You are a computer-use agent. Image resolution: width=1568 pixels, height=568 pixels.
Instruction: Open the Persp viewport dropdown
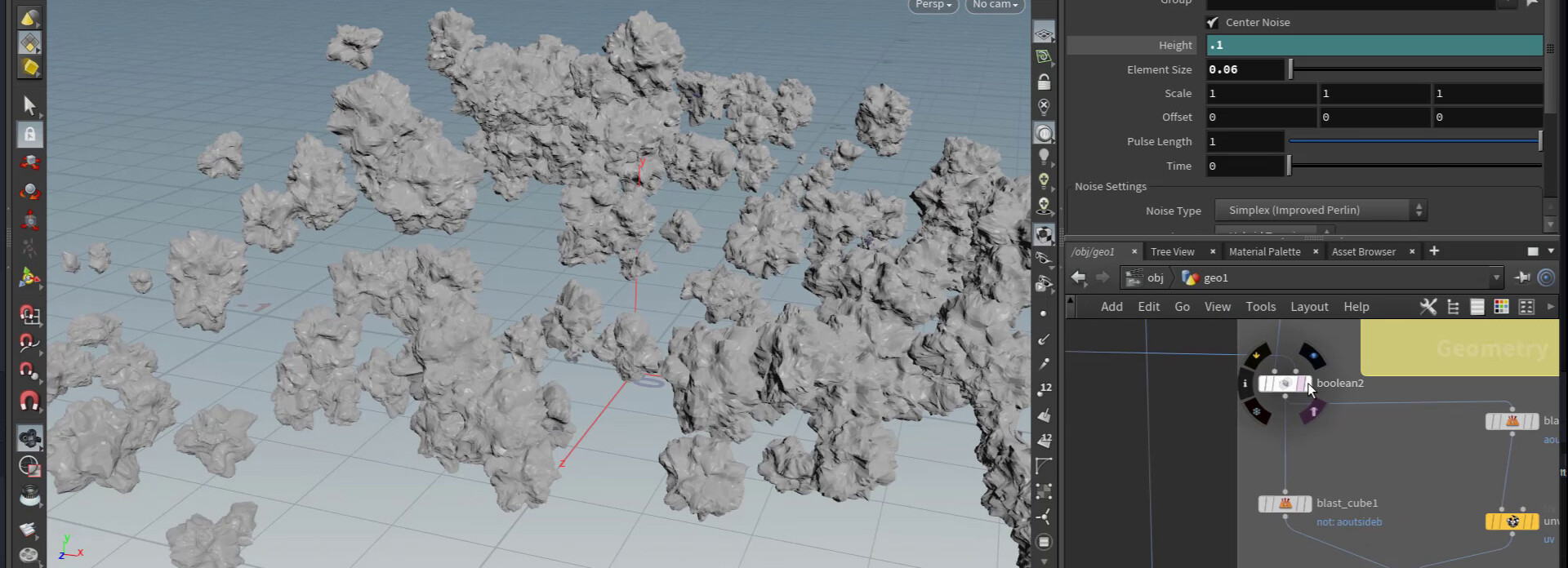click(x=933, y=5)
